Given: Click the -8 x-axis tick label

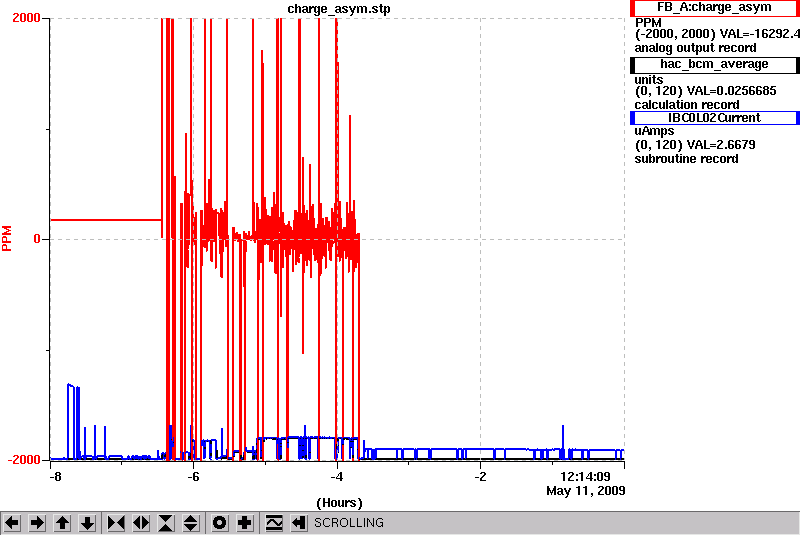Looking at the screenshot, I should coord(56,477).
